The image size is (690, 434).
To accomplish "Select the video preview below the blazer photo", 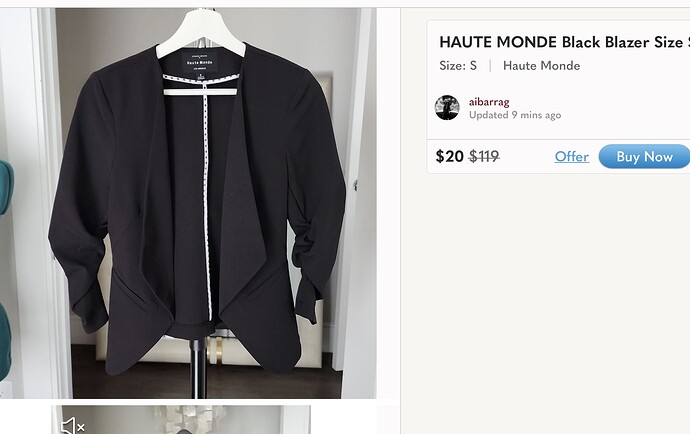I will (x=181, y=420).
